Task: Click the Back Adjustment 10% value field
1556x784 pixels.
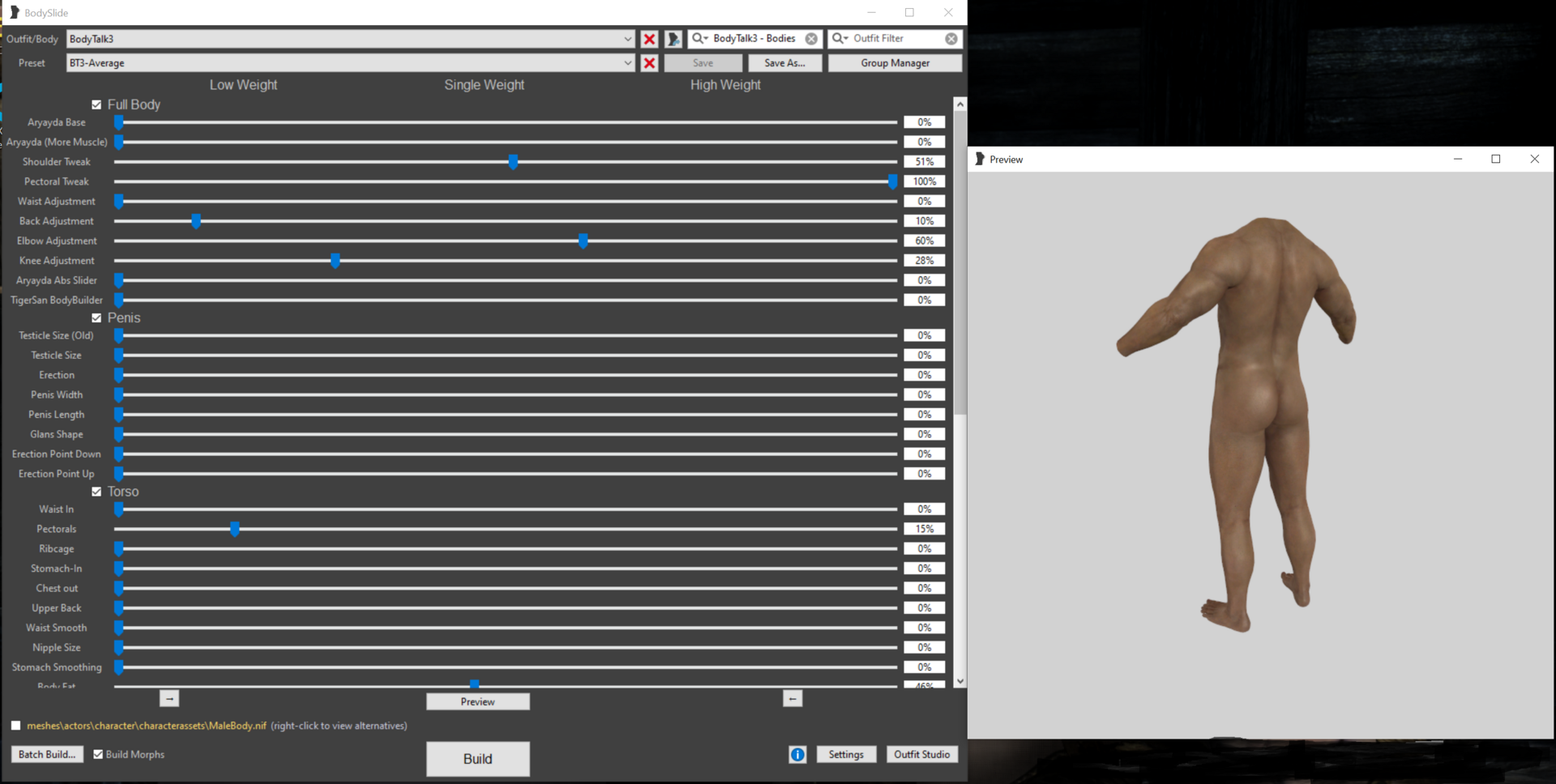Action: (924, 221)
